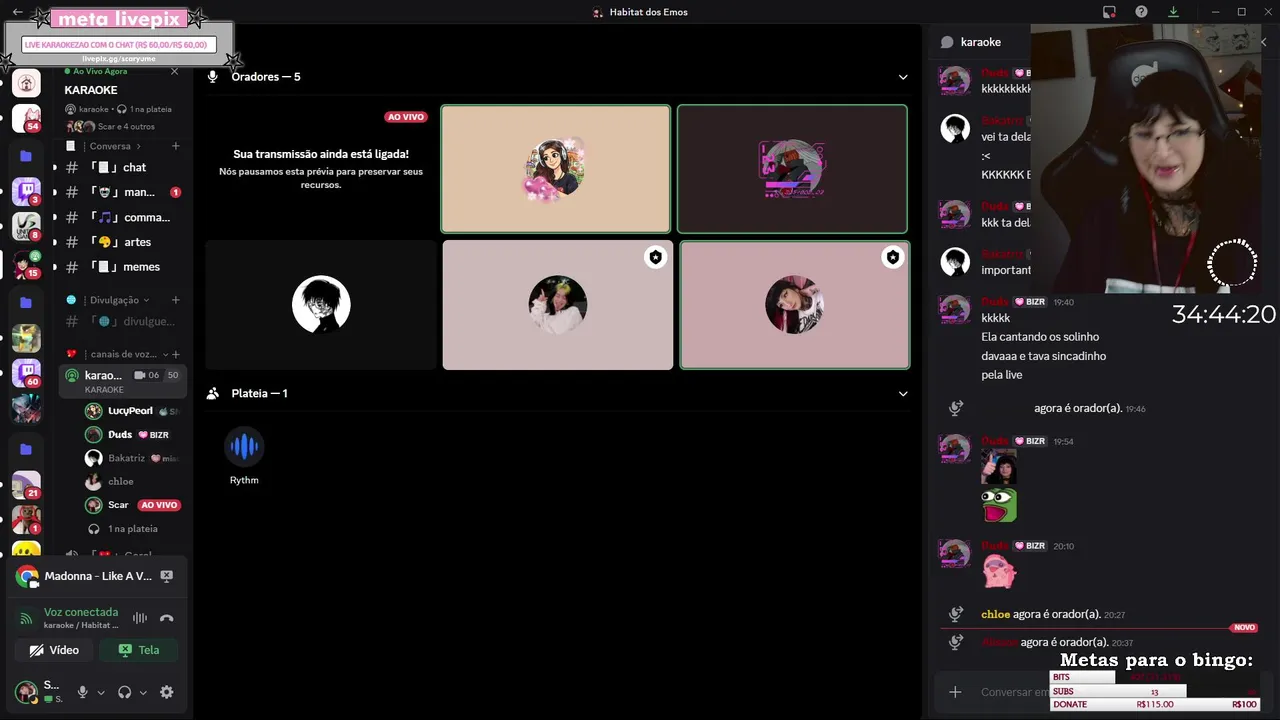Expand the second server folder icon
The image size is (1280, 720).
click(26, 302)
